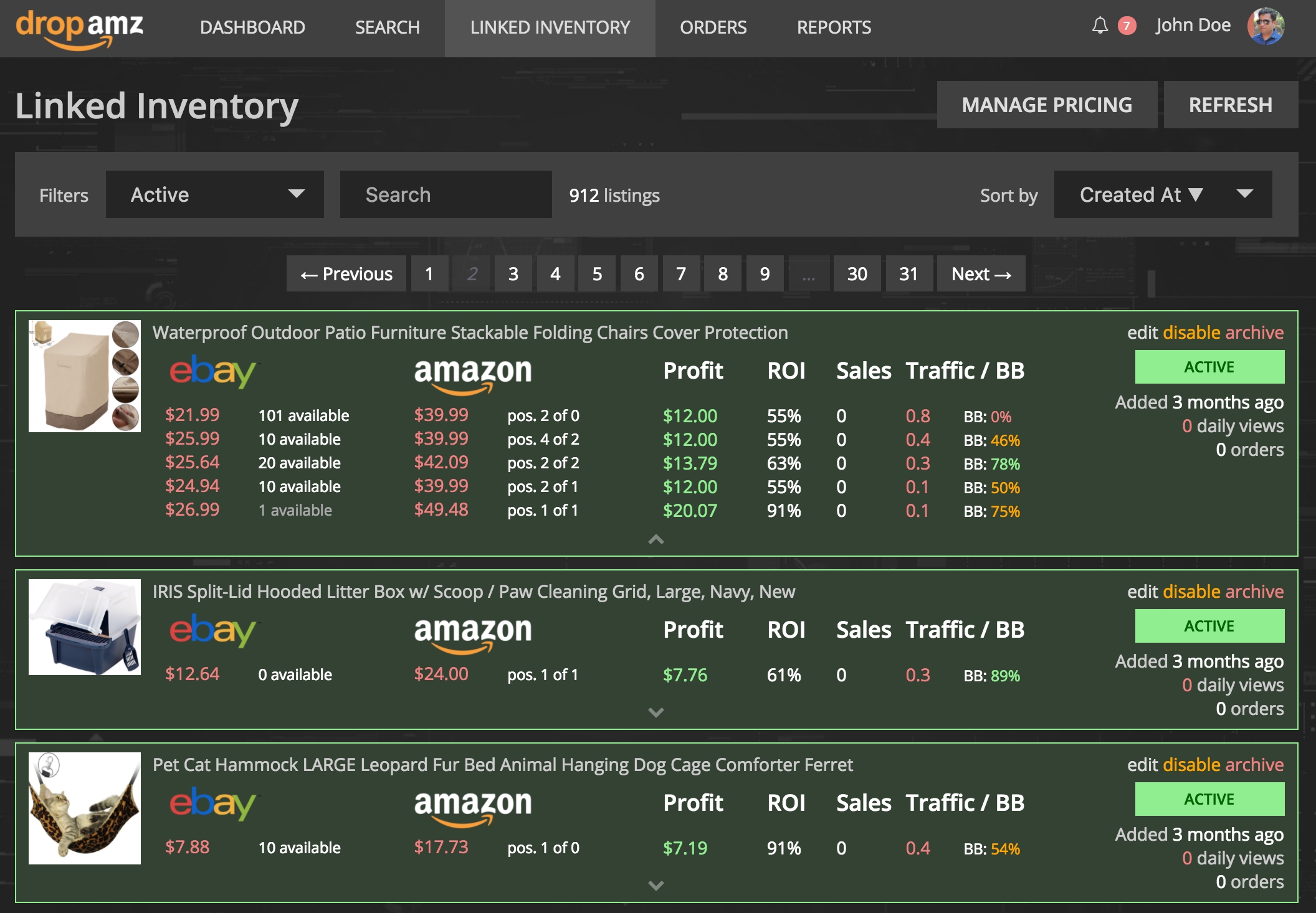Open the REPORTS section
The width and height of the screenshot is (1316, 913).
[834, 27]
